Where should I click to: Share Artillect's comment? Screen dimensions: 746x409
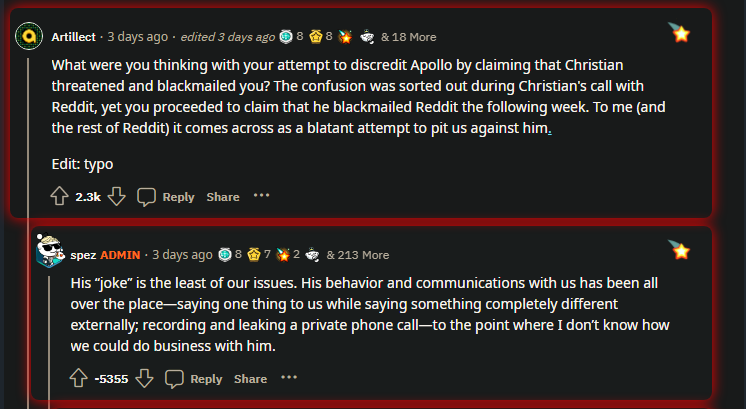tap(223, 197)
